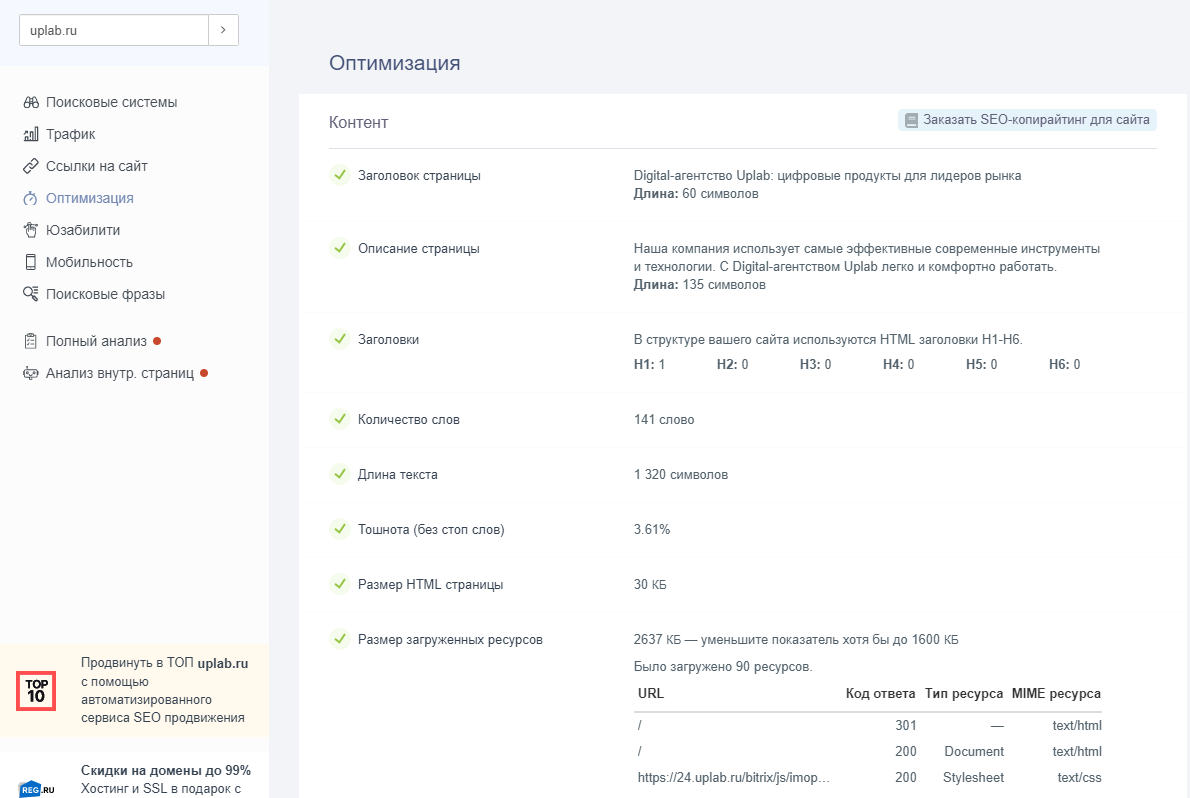This screenshot has width=1190, height=798.
Task: Click the uplab.ru domain input field
Action: click(113, 30)
